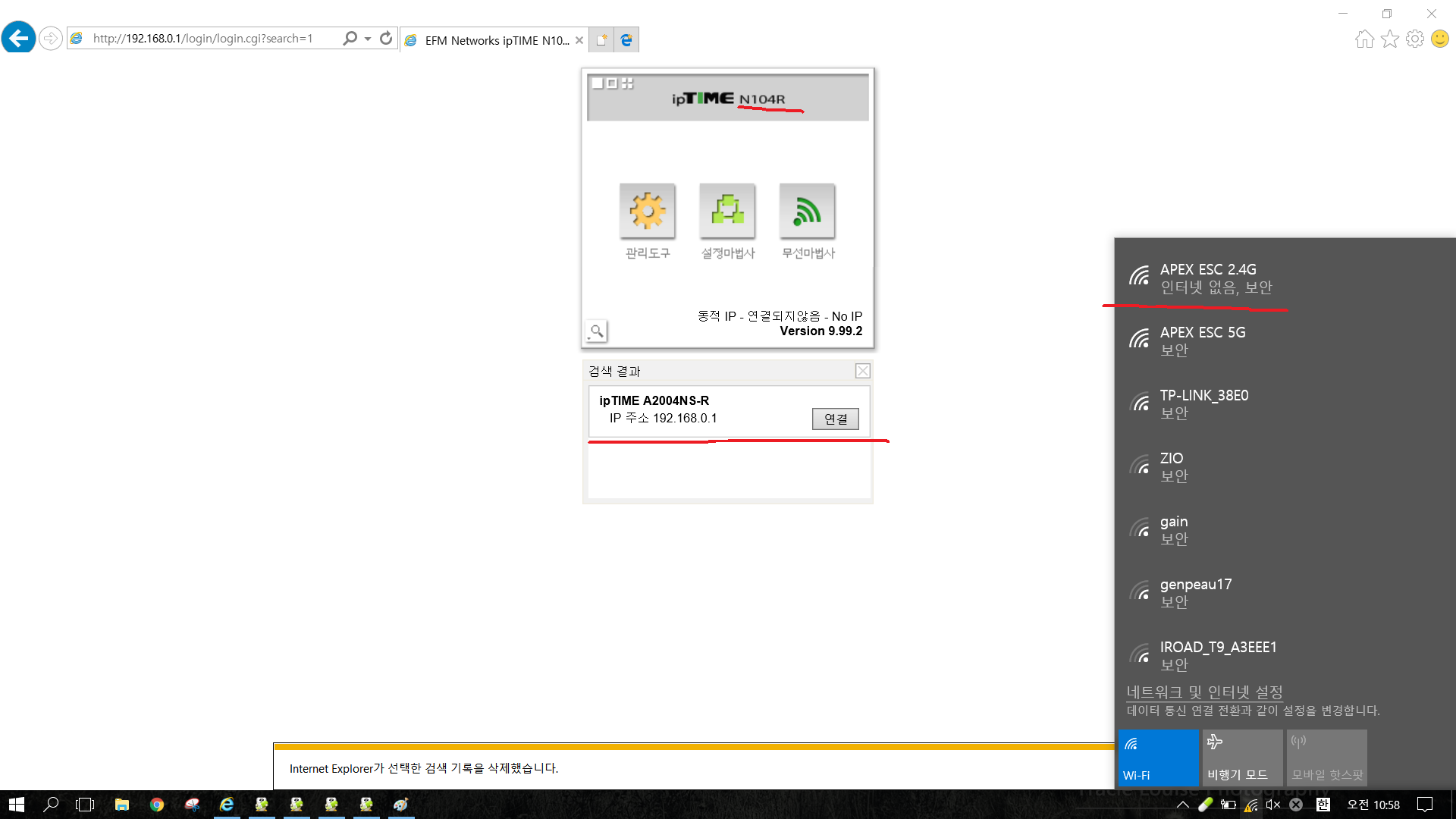1456x819 pixels.
Task: Click the 오전 10:58 clock
Action: click(x=1373, y=805)
